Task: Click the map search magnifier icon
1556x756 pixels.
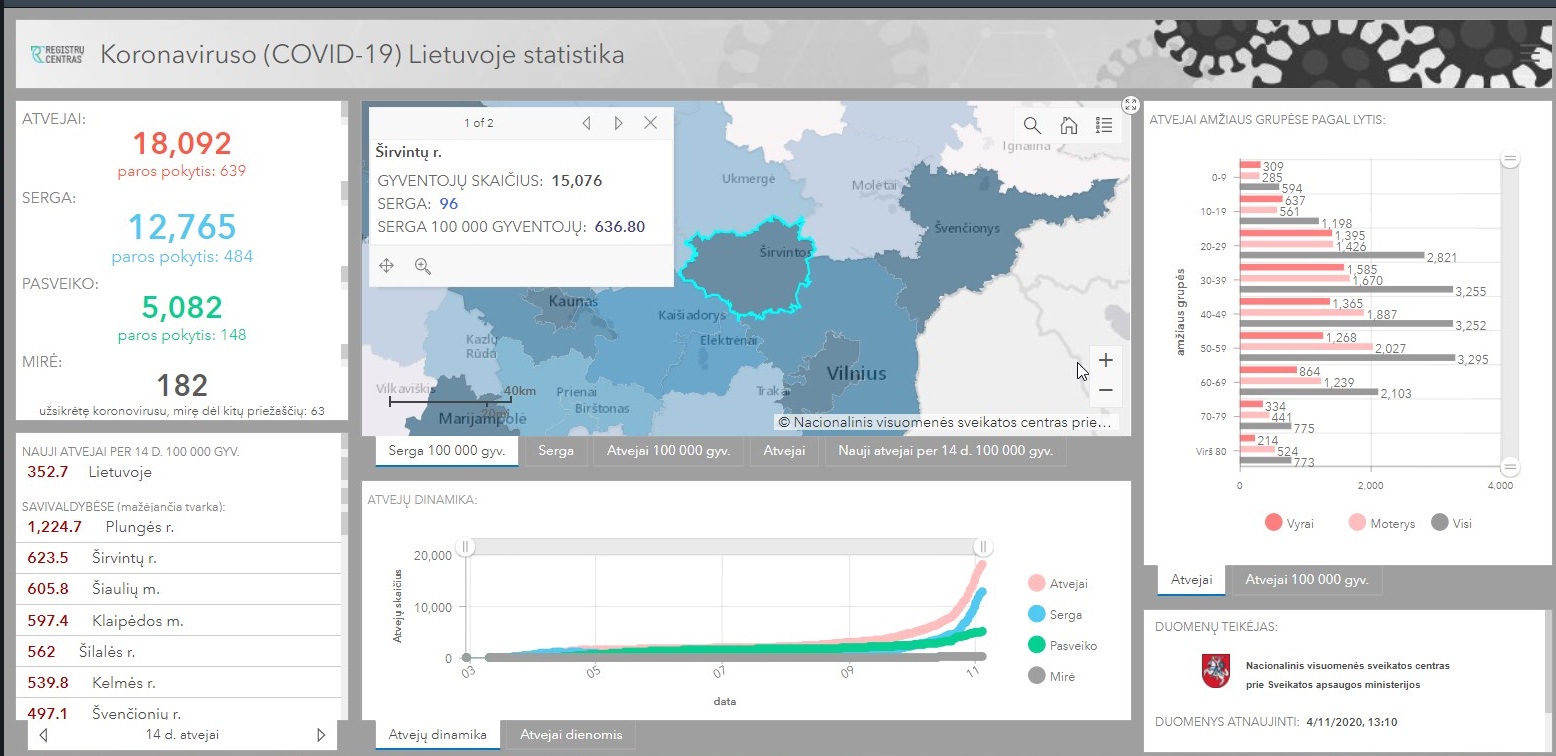Action: 1032,125
